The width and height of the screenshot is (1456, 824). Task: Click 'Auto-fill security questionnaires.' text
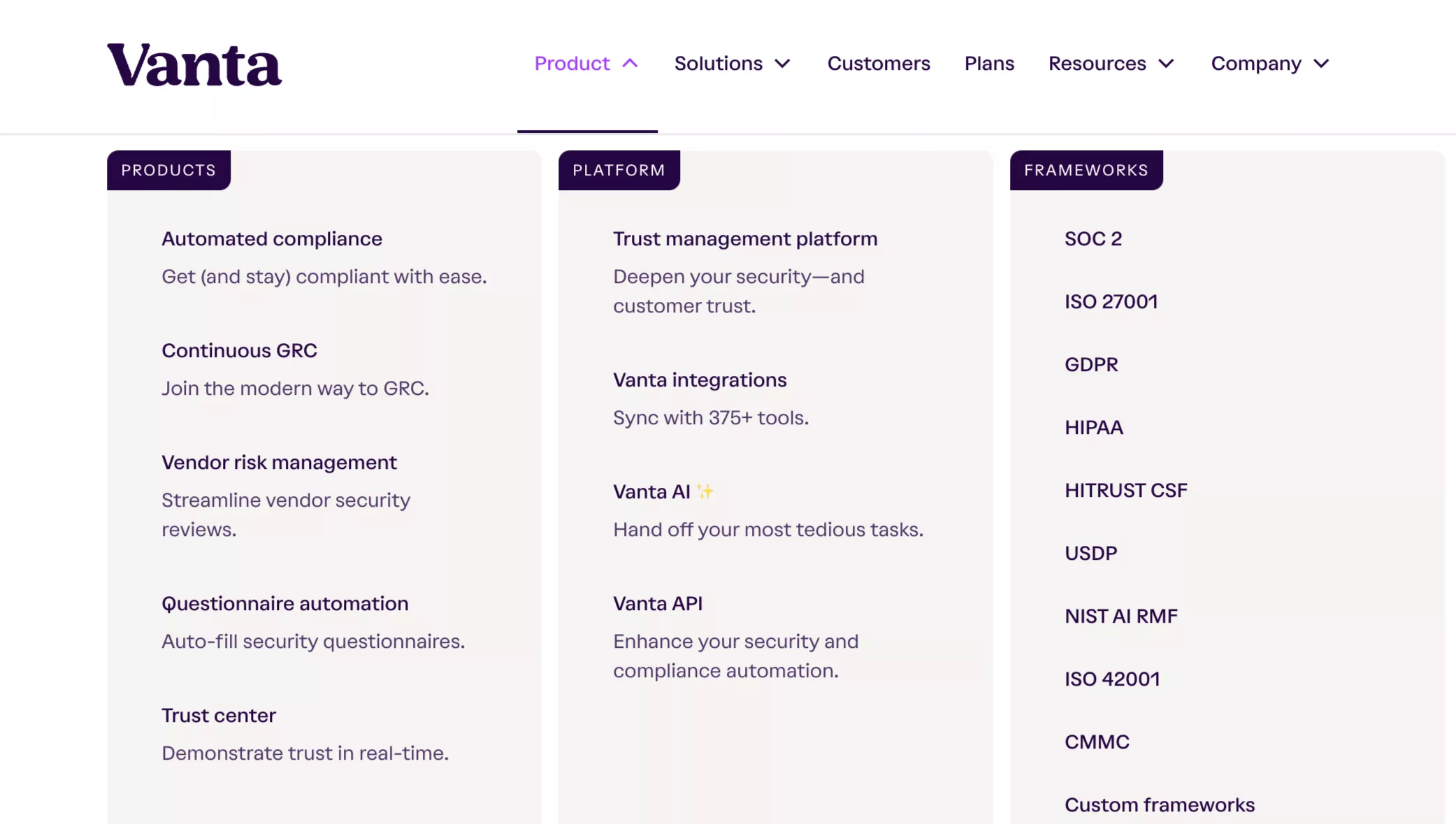[313, 642]
